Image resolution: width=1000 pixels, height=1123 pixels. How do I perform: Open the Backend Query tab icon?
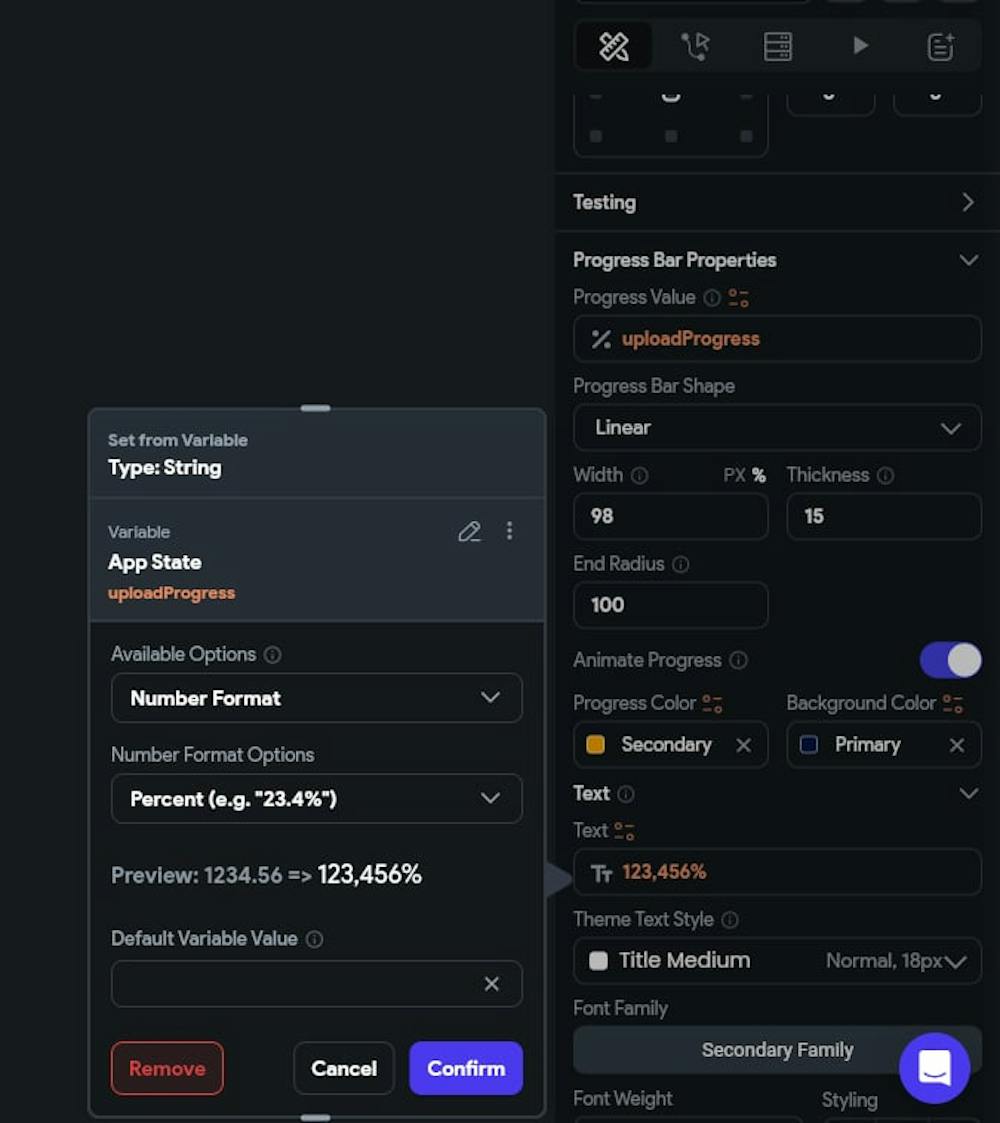pyautogui.click(x=777, y=47)
